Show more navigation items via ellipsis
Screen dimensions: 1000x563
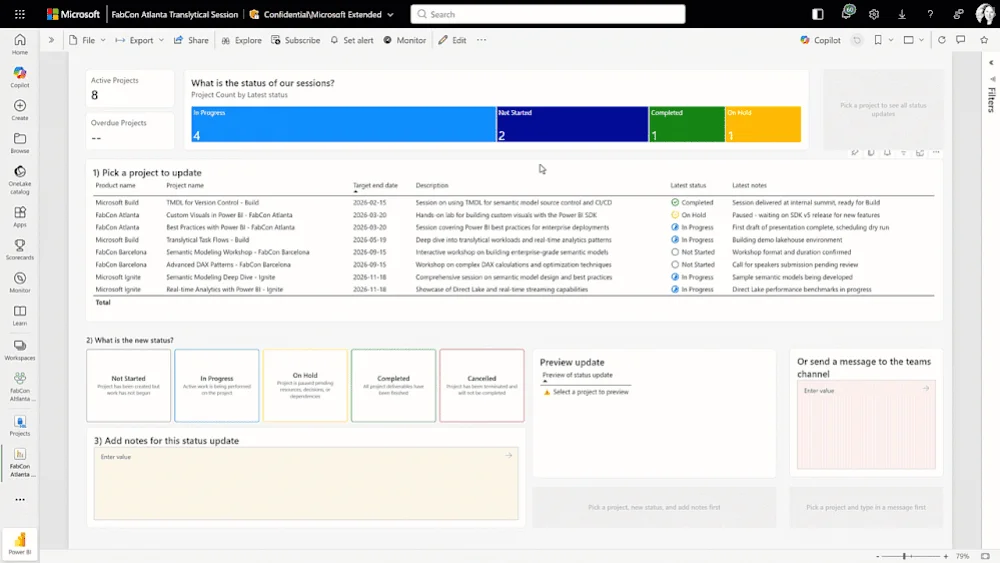click(20, 499)
